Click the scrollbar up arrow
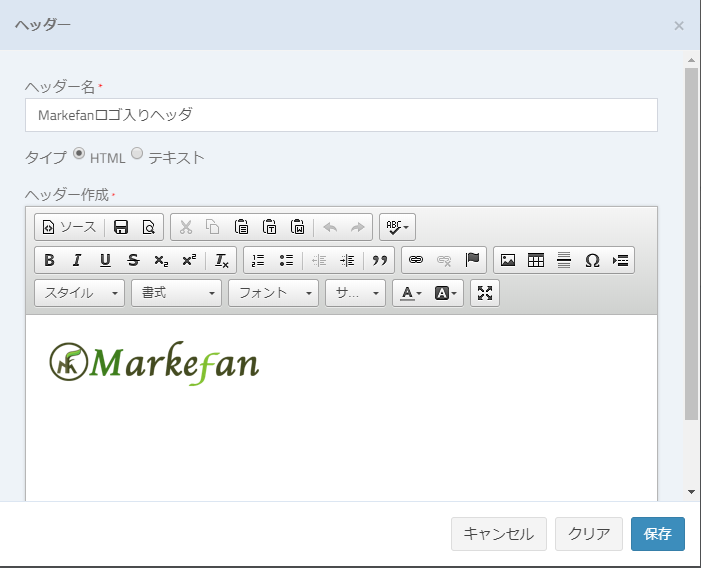 [691, 60]
